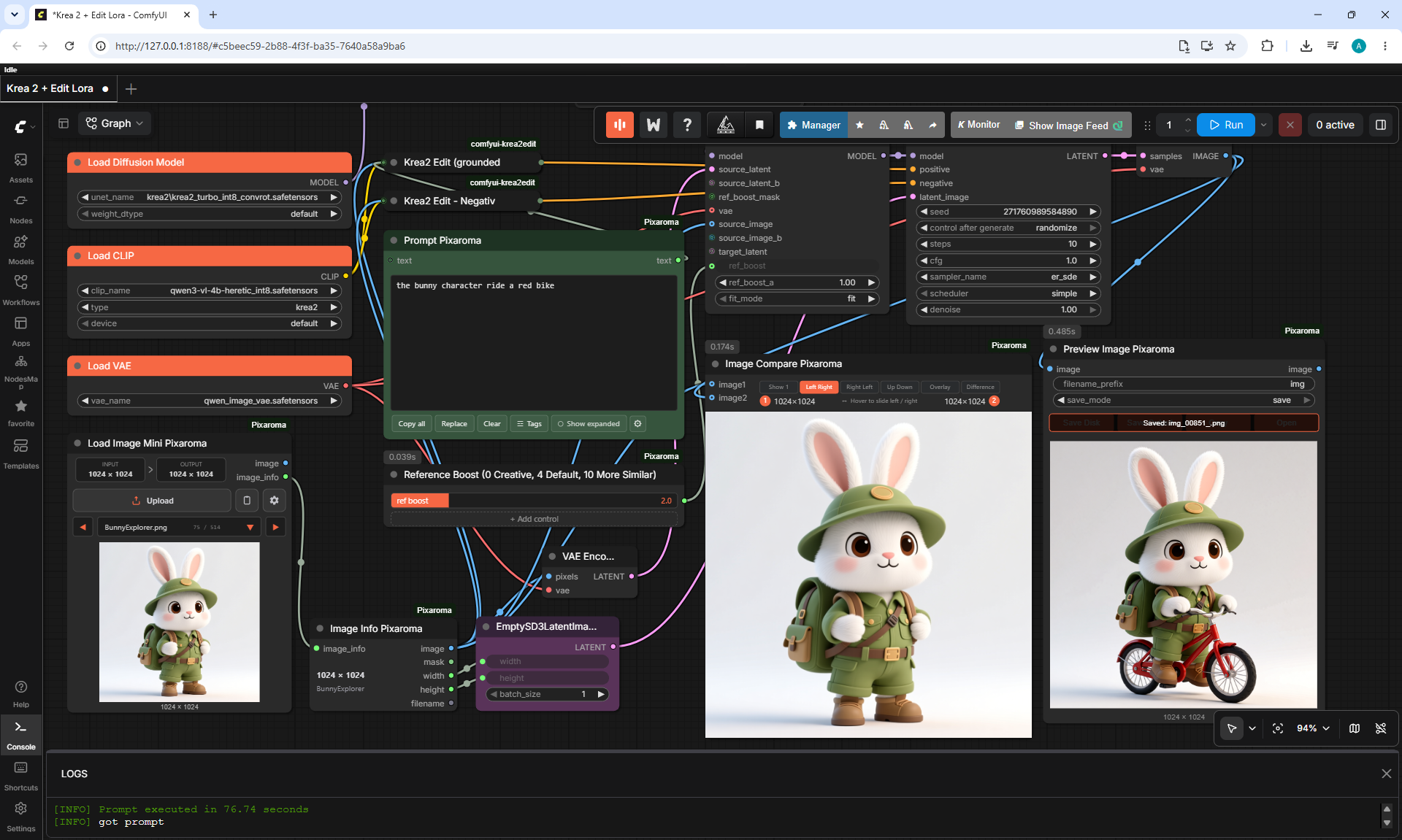Open the vae_name selector
The width and height of the screenshot is (1402, 840).
209,401
